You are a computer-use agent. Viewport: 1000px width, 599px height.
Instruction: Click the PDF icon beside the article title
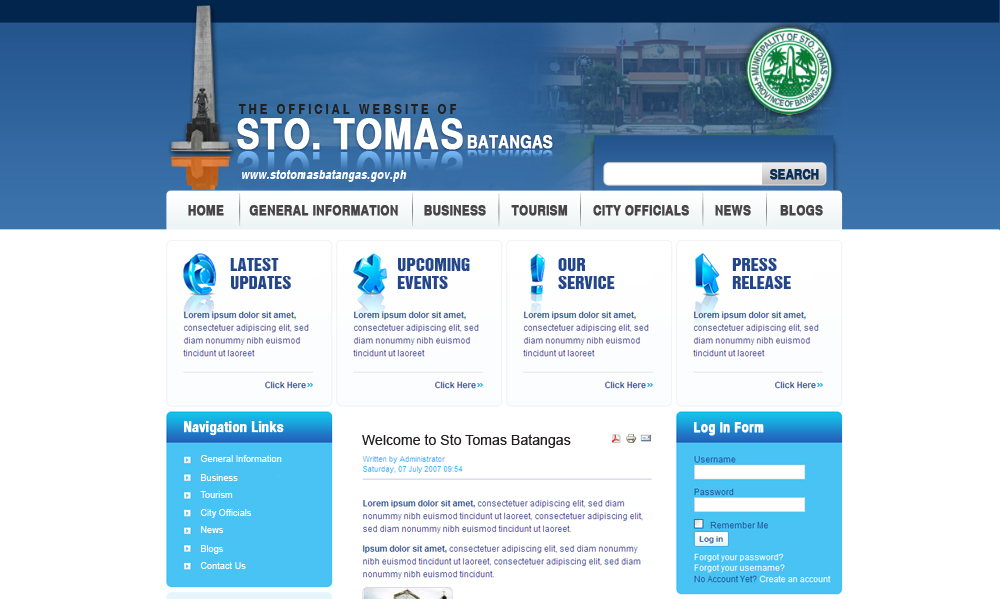tap(617, 438)
